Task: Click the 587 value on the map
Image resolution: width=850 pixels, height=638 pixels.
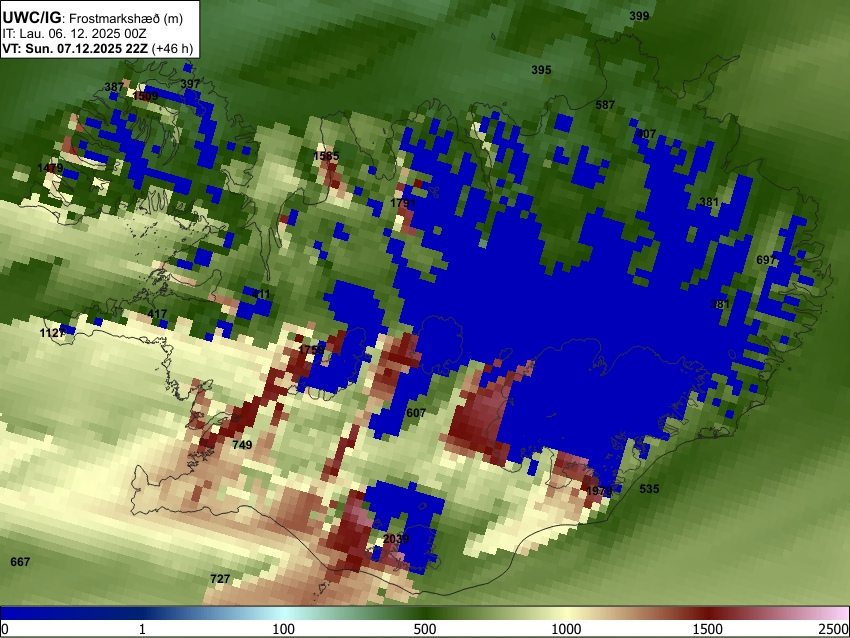Action: pyautogui.click(x=605, y=105)
